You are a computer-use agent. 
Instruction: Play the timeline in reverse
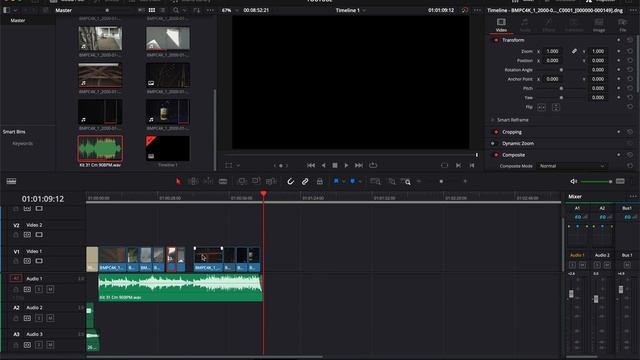324,165
